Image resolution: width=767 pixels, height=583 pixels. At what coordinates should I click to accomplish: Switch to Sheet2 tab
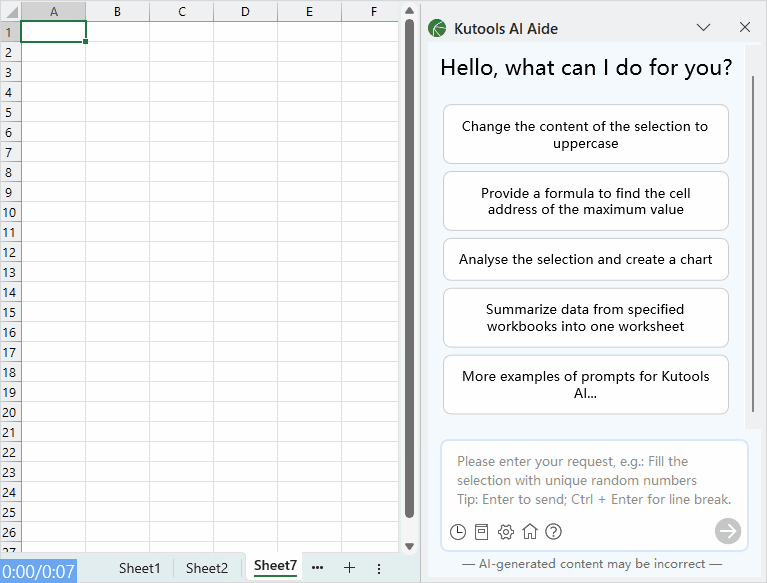tap(207, 568)
